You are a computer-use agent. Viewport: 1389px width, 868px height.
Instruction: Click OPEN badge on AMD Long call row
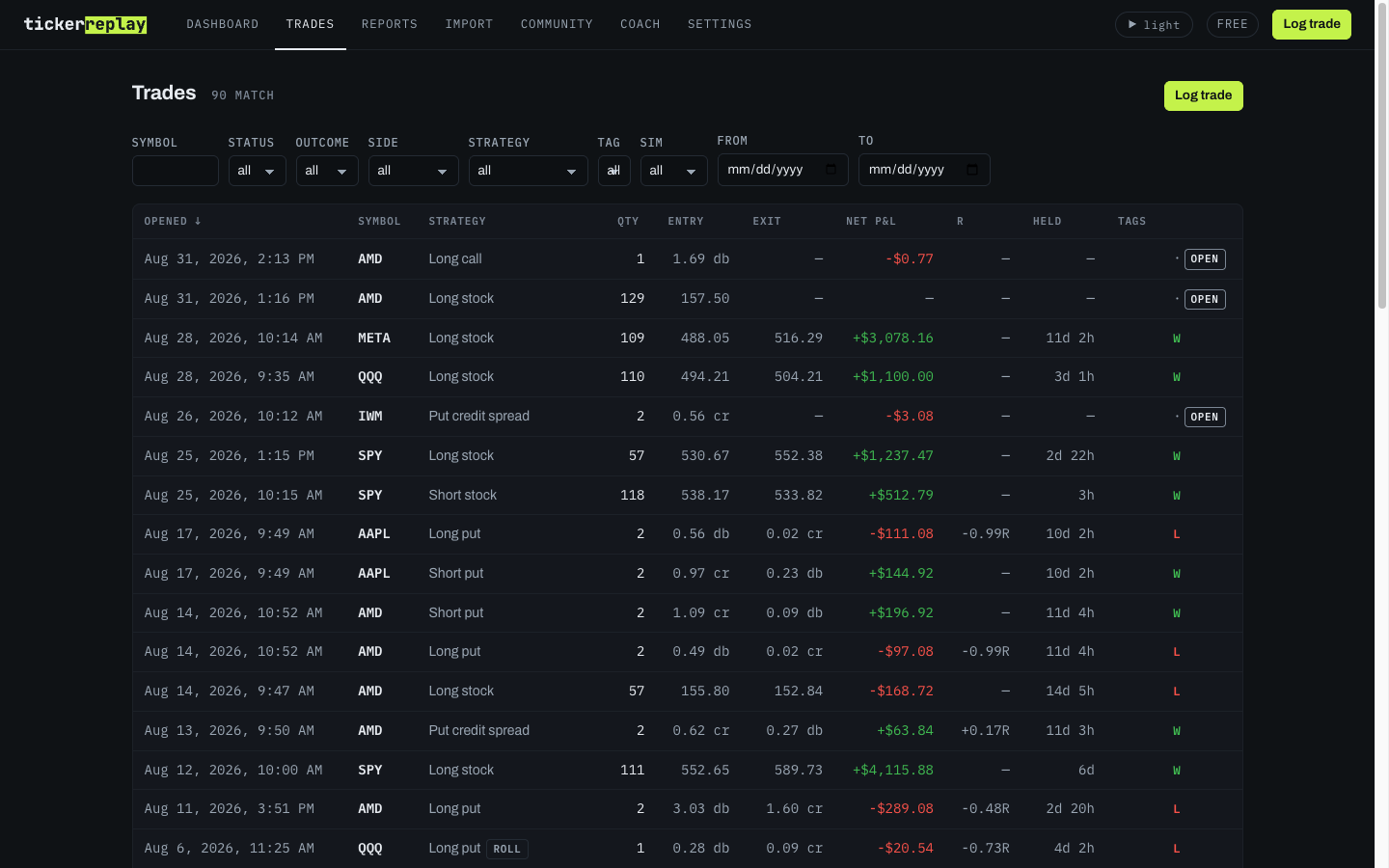(x=1205, y=259)
